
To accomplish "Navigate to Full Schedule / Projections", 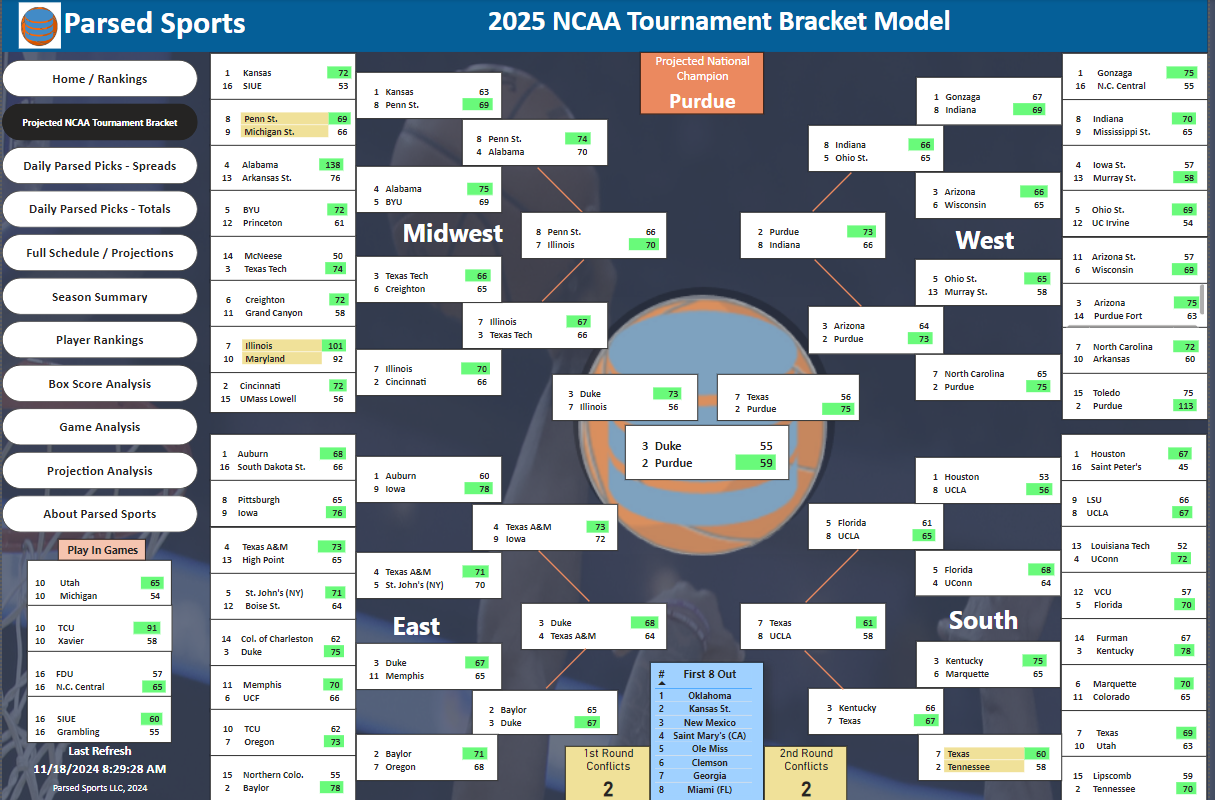I will click(100, 253).
